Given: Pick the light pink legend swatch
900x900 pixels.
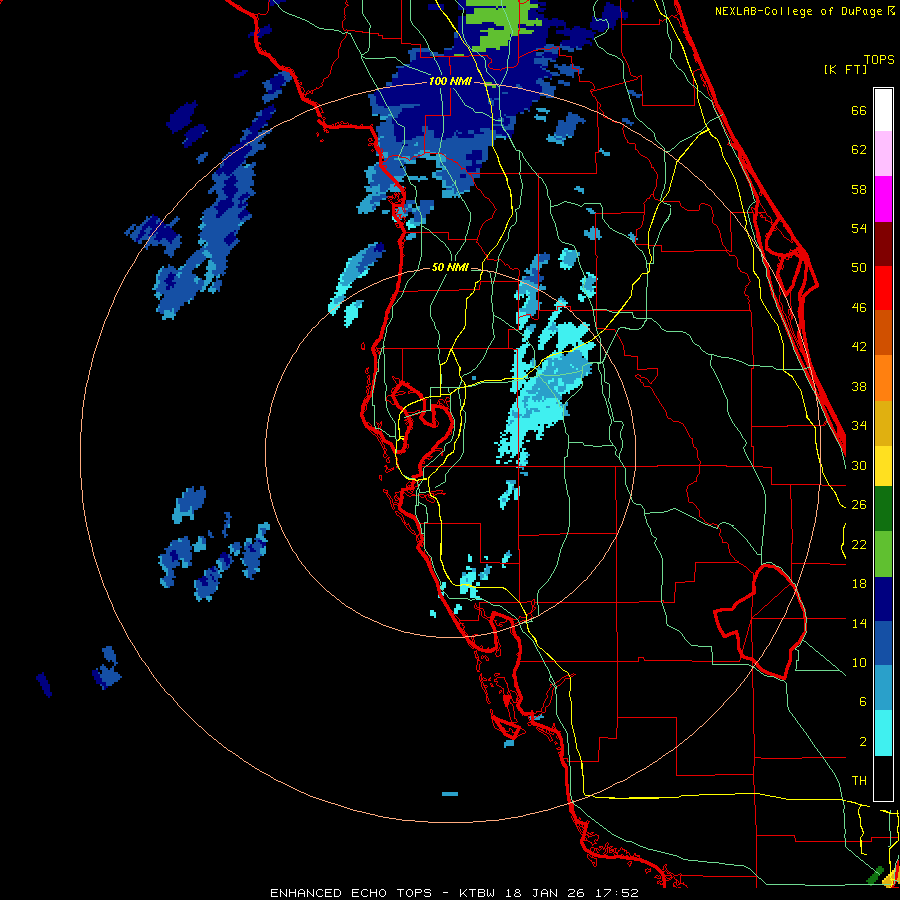Looking at the screenshot, I should pos(883,154).
